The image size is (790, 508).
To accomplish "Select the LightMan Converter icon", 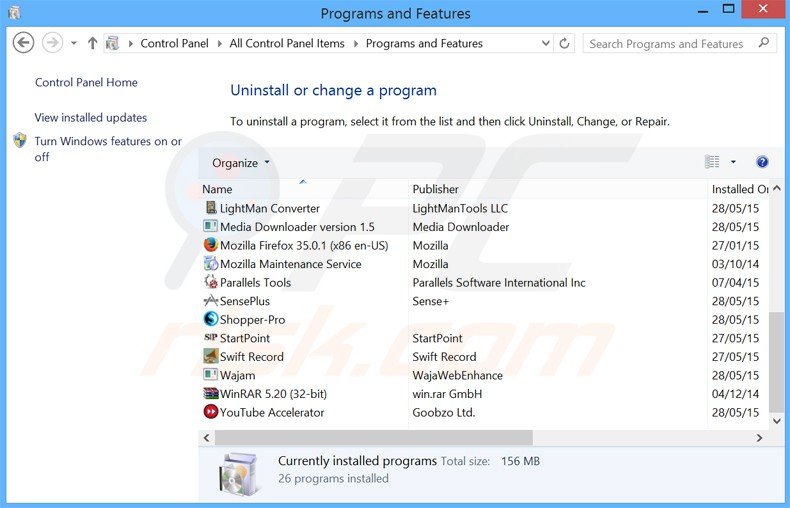I will pyautogui.click(x=211, y=208).
